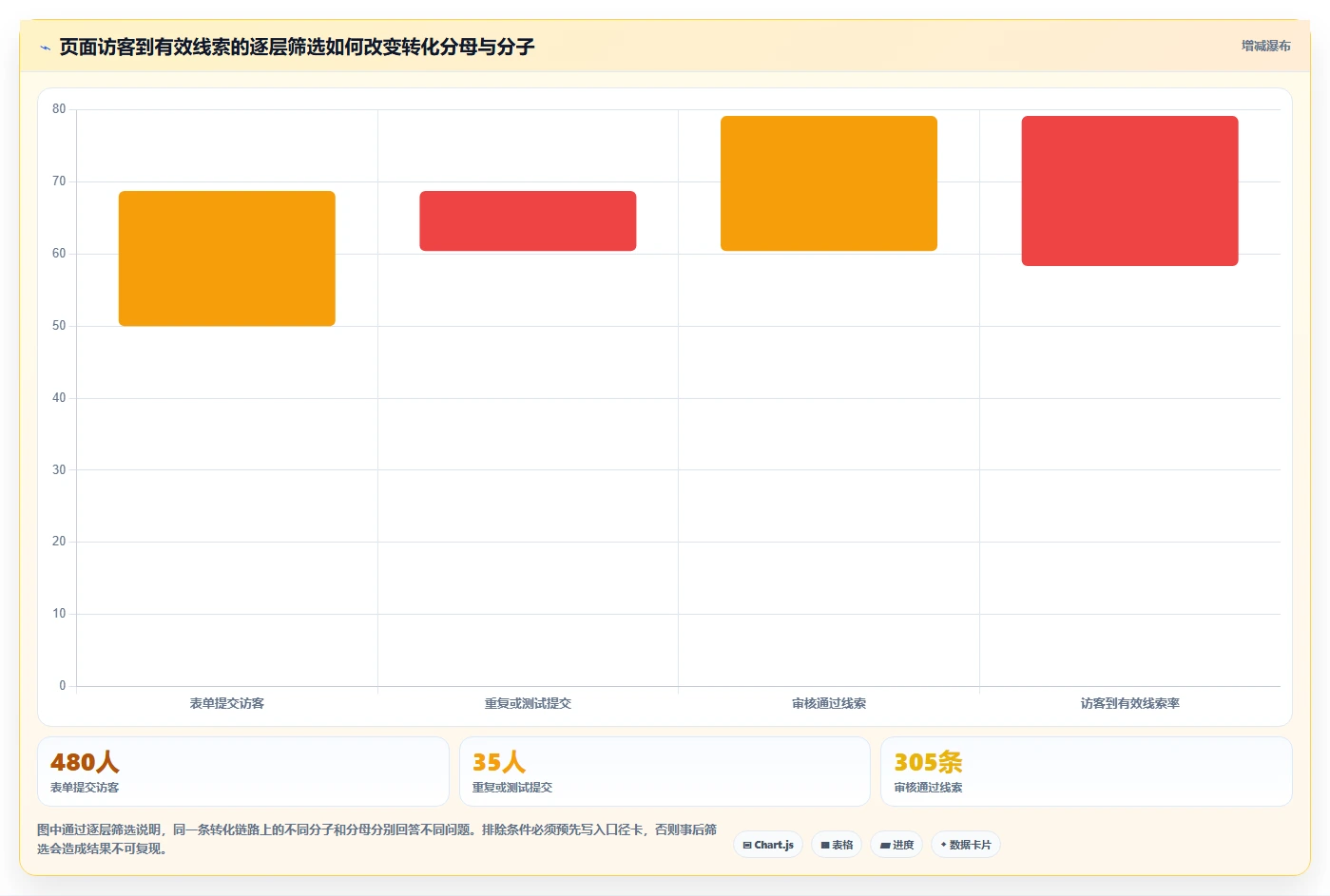Click the red 访客到有效线索率 bar in the chart
This screenshot has height=896, width=1330.
(1129, 191)
